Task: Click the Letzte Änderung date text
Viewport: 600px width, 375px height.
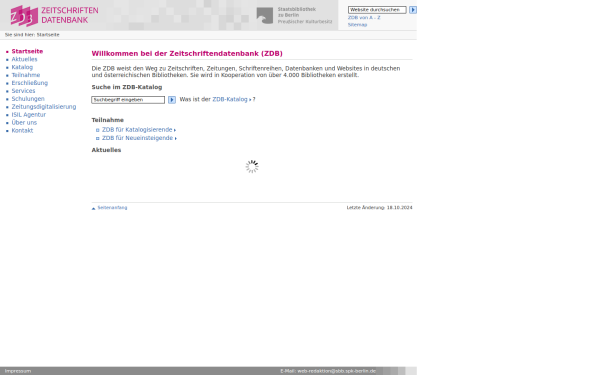Action: pyautogui.click(x=379, y=208)
